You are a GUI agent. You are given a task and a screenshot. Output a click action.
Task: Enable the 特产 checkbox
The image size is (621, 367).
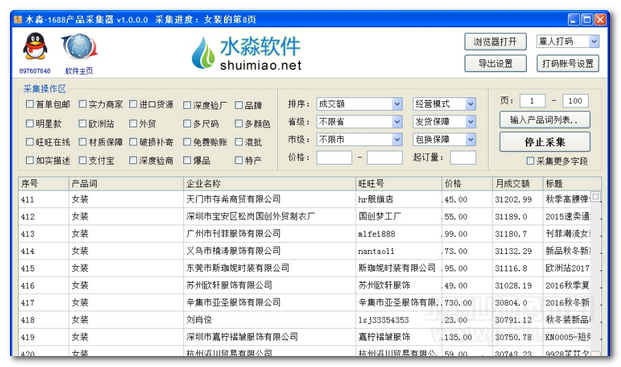point(238,160)
